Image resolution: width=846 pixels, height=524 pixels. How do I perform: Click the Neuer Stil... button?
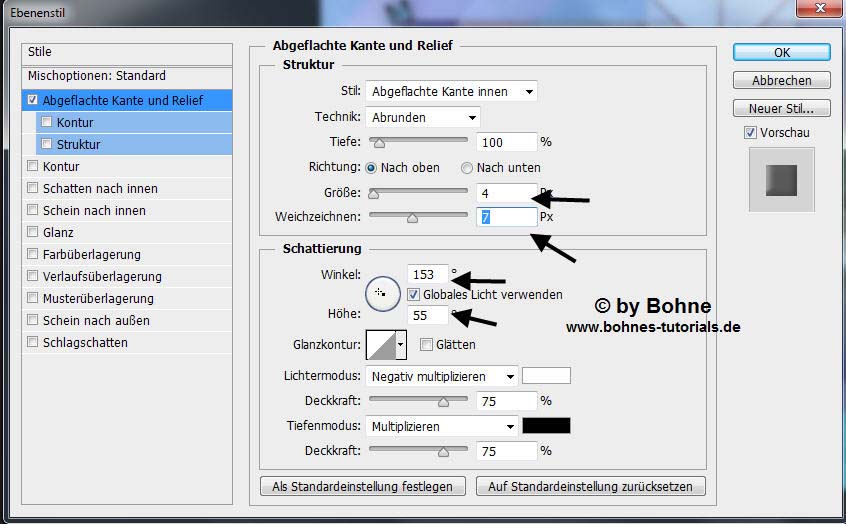click(781, 108)
